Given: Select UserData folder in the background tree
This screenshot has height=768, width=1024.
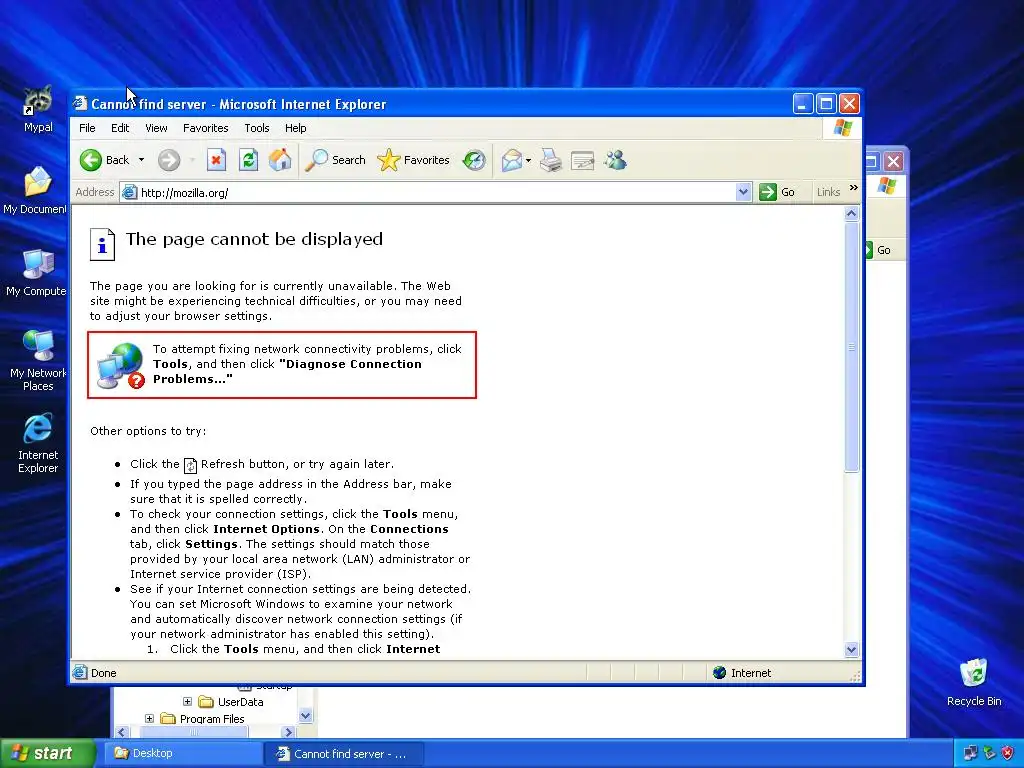Looking at the screenshot, I should [x=240, y=702].
